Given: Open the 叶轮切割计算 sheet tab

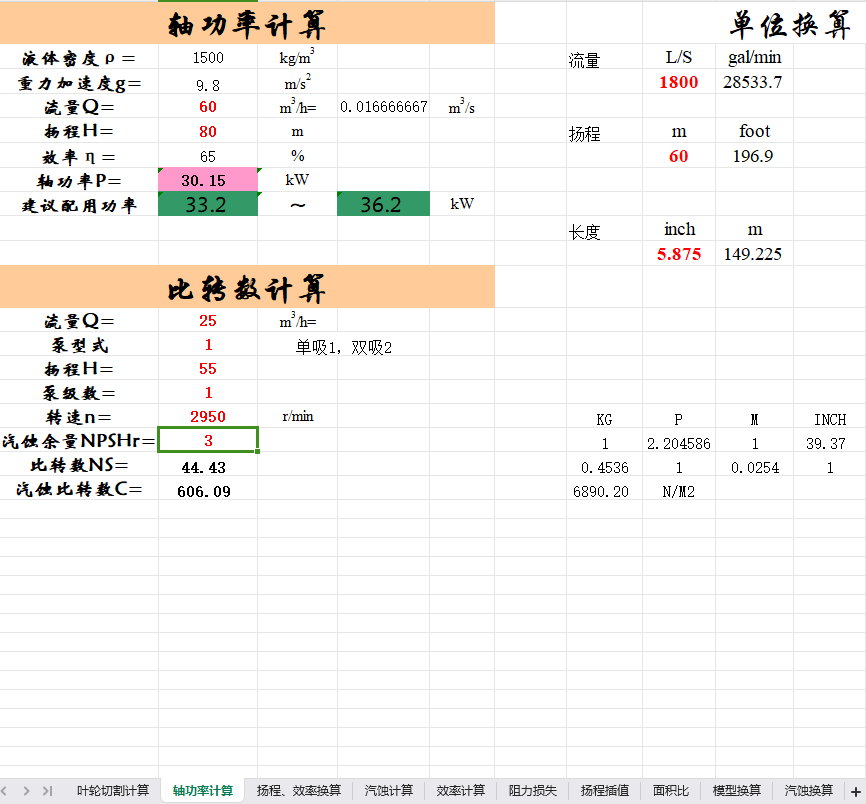Looking at the screenshot, I should [113, 791].
